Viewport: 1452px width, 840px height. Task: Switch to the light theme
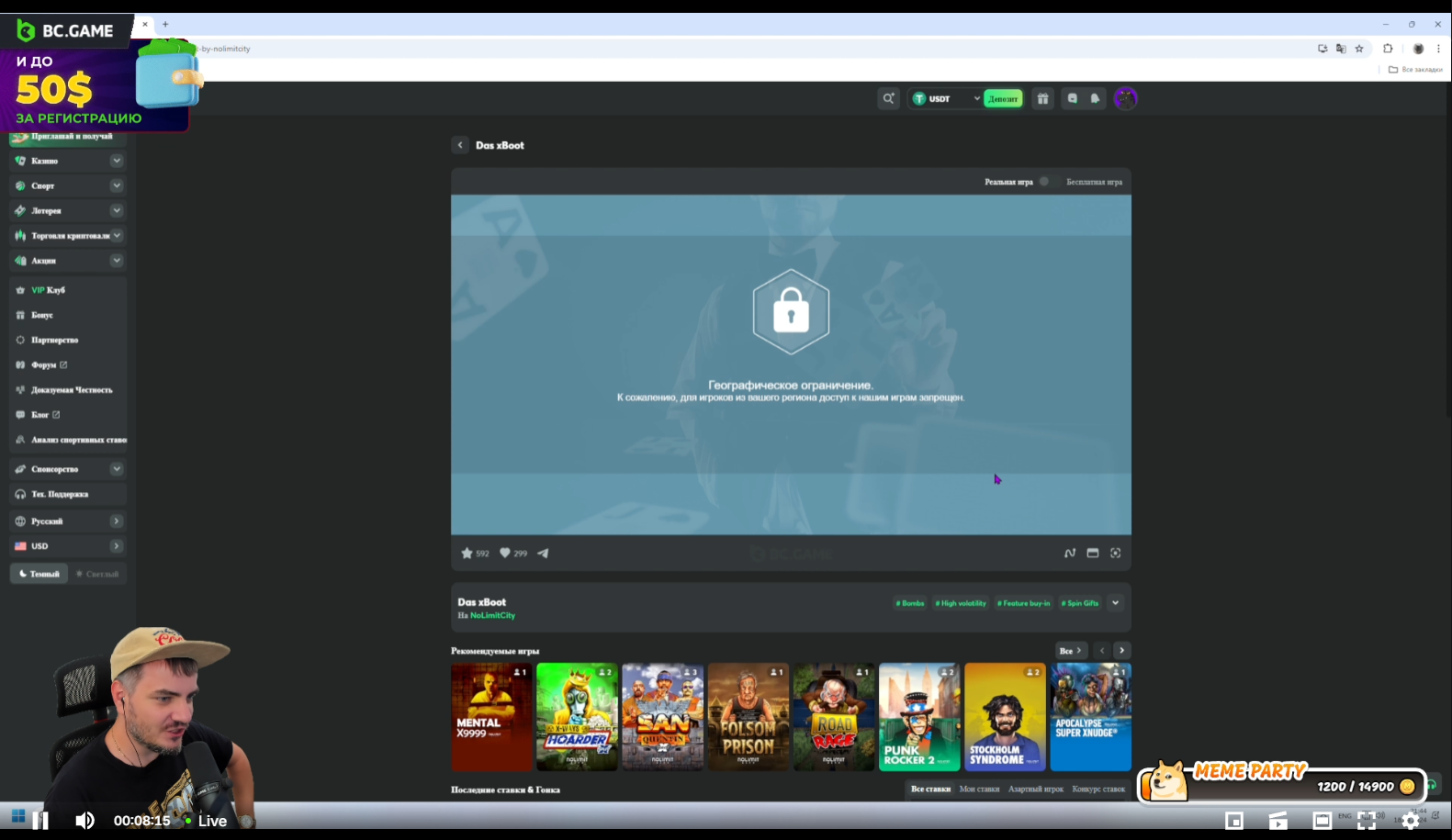click(x=97, y=574)
